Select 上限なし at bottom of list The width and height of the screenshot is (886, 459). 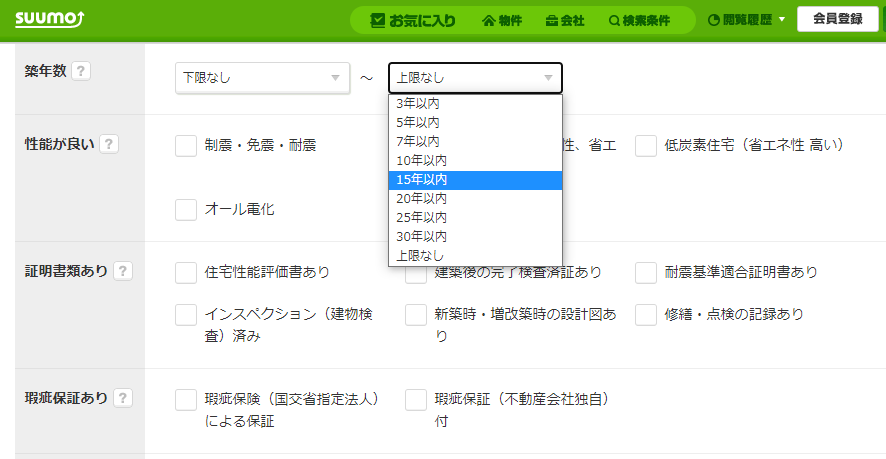click(475, 256)
